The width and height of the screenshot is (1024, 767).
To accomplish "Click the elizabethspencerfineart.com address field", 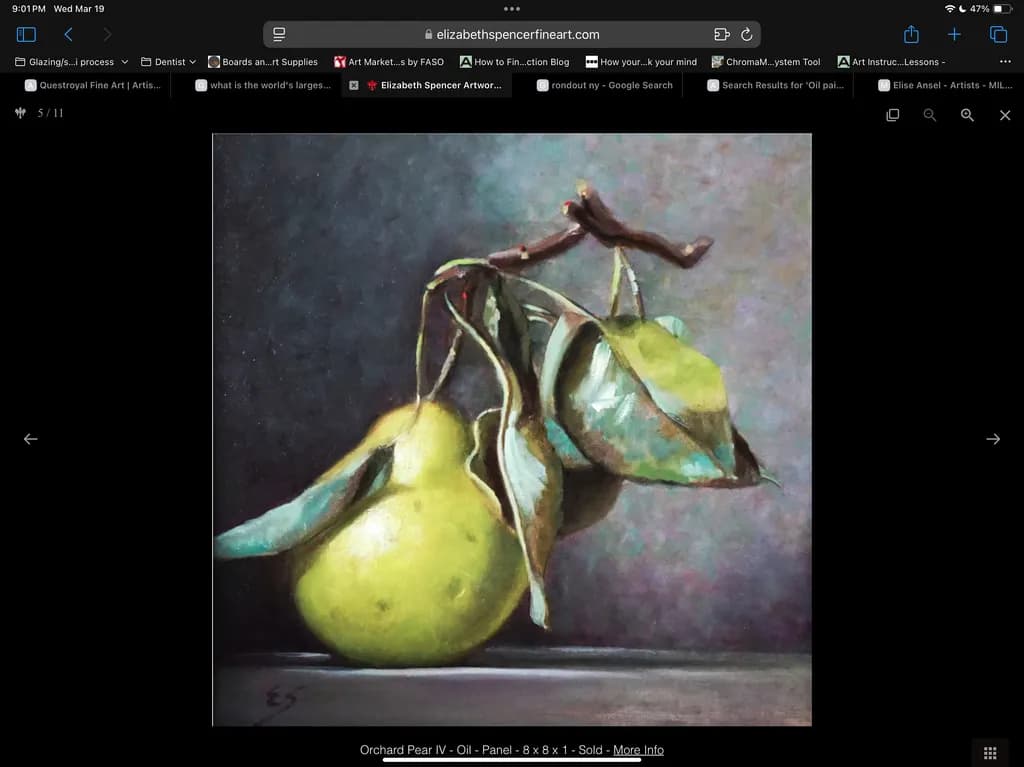I will point(511,35).
